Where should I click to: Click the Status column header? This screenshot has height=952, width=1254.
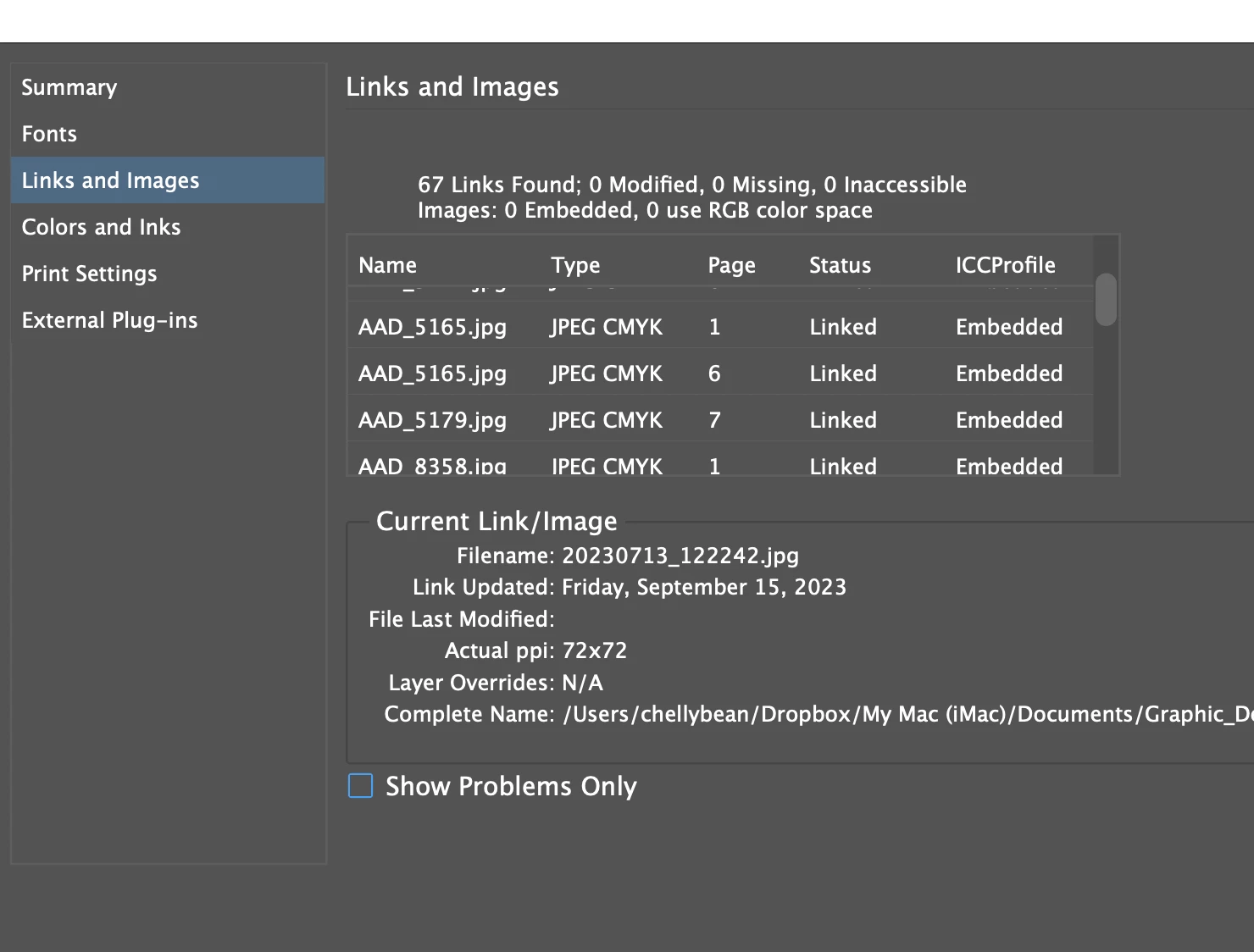(x=840, y=265)
